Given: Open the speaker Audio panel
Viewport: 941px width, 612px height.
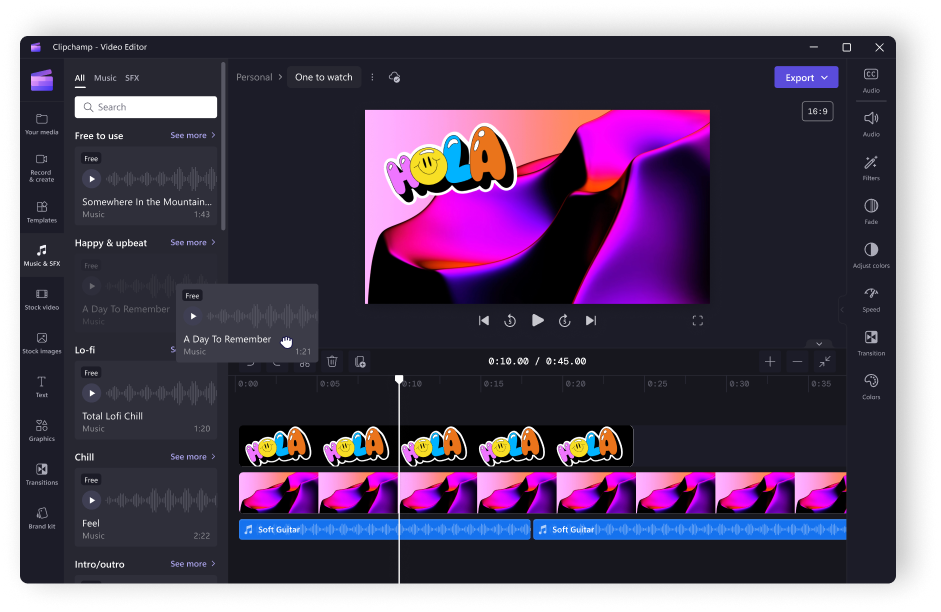Looking at the screenshot, I should click(871, 124).
